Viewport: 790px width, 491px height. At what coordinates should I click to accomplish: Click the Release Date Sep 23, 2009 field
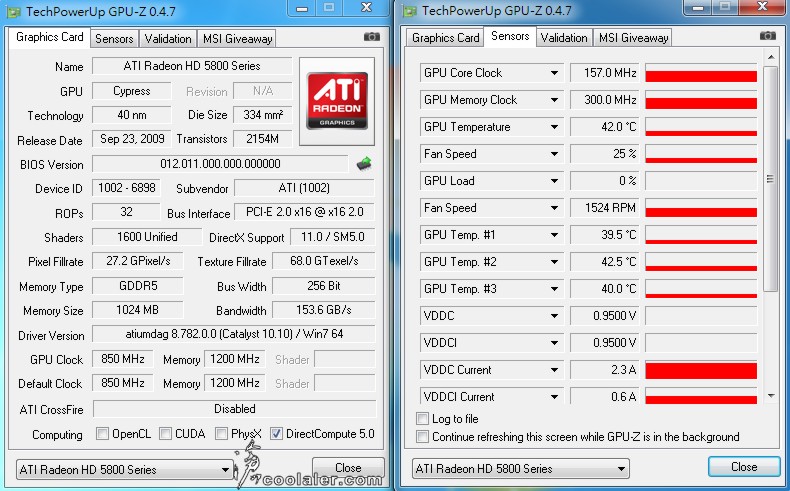pyautogui.click(x=132, y=139)
